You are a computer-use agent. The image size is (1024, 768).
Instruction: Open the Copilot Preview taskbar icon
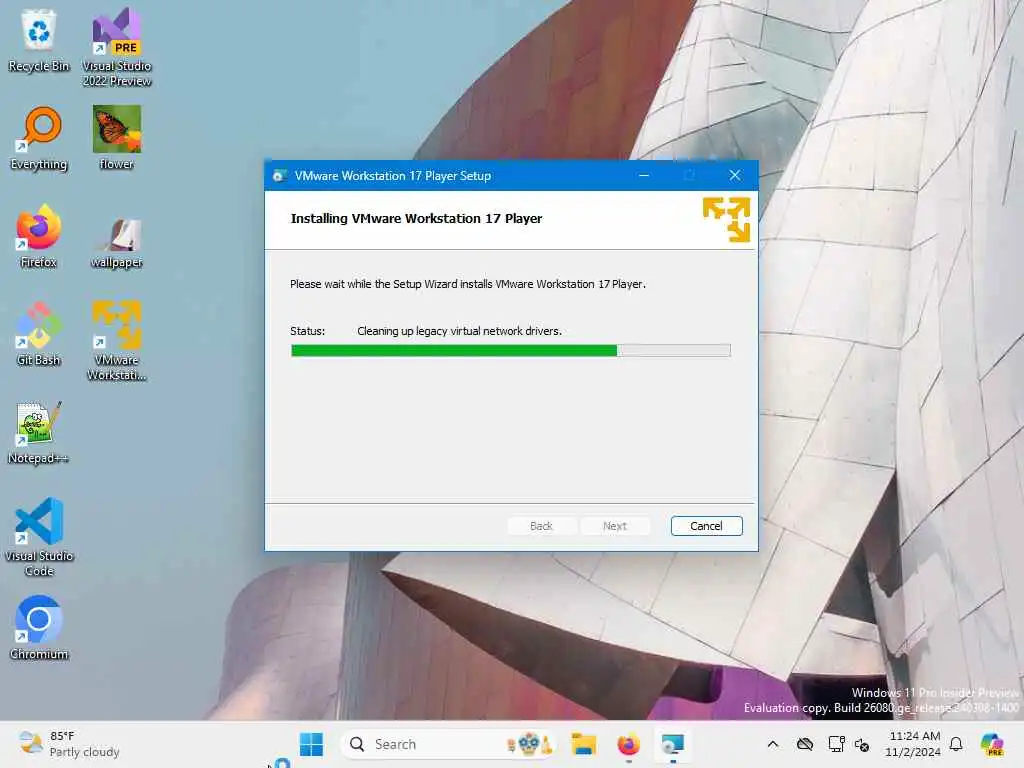click(x=992, y=744)
